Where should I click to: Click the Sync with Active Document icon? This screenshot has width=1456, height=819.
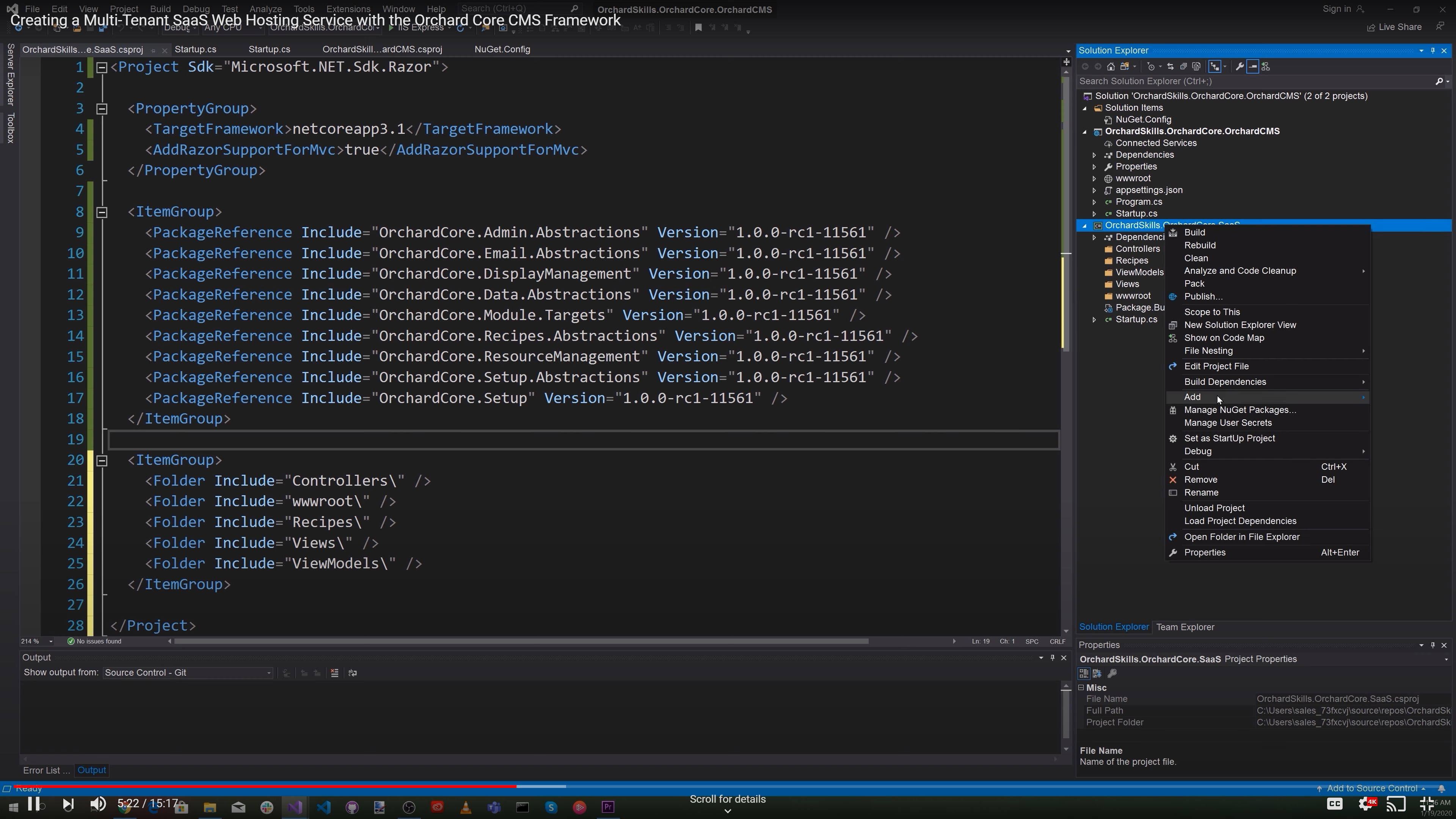click(1170, 67)
